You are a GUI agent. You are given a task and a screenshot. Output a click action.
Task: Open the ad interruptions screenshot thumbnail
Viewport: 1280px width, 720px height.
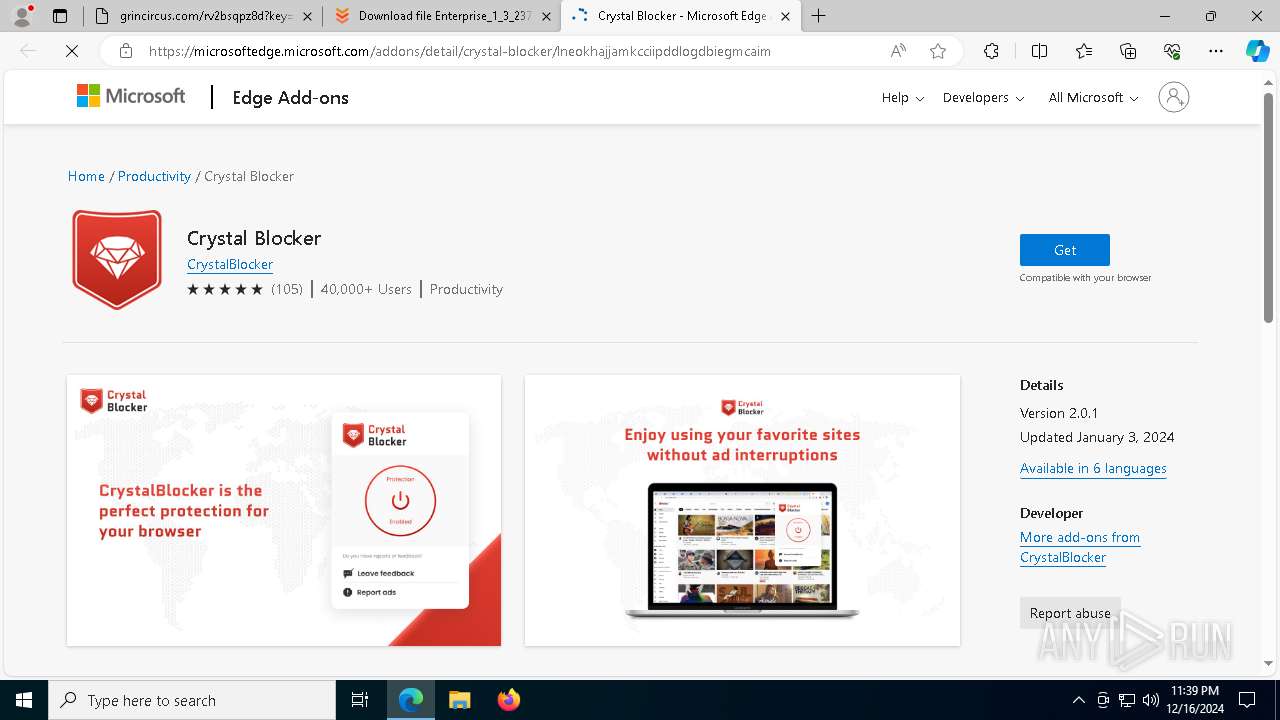742,510
